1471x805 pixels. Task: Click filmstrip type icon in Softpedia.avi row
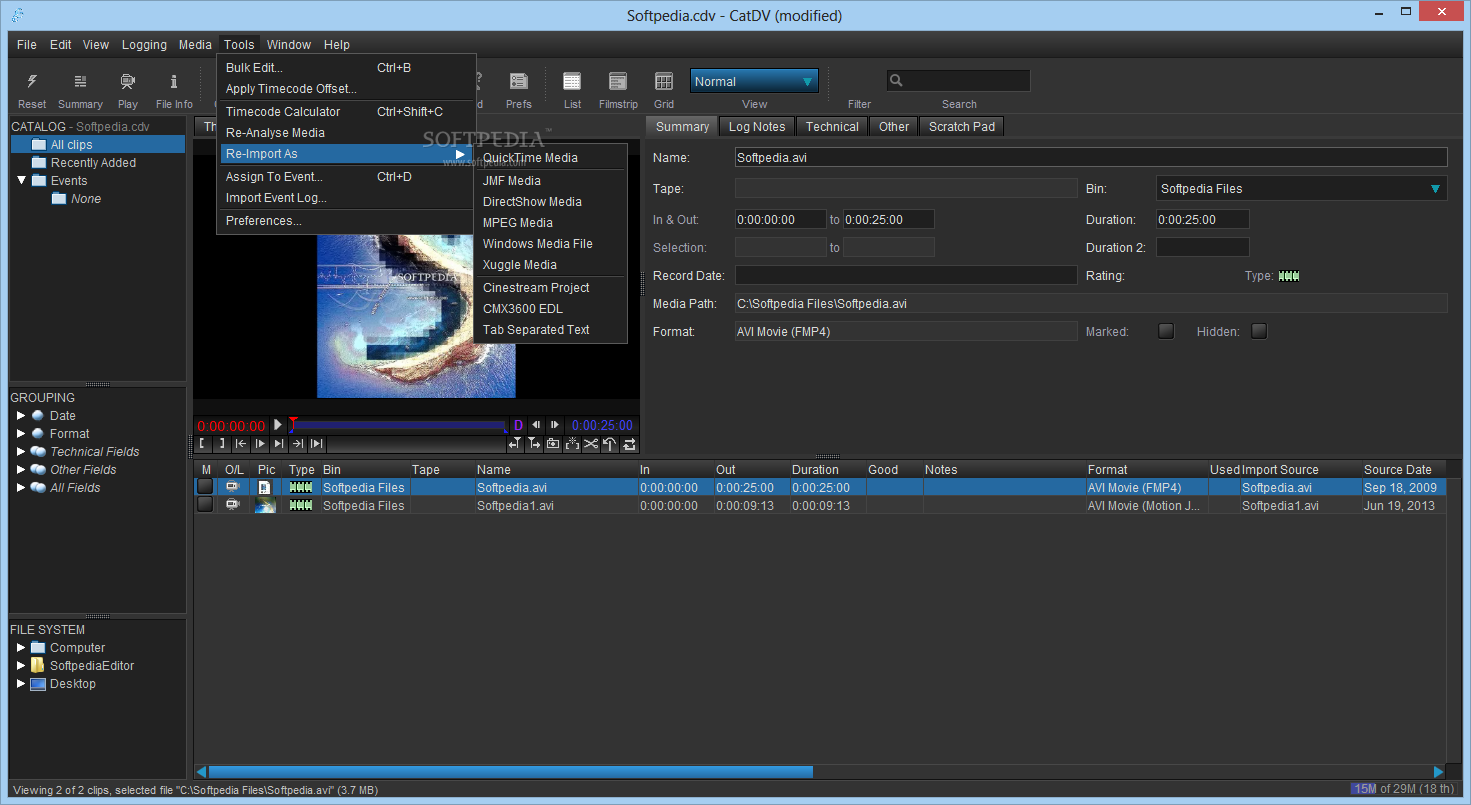(x=301, y=488)
